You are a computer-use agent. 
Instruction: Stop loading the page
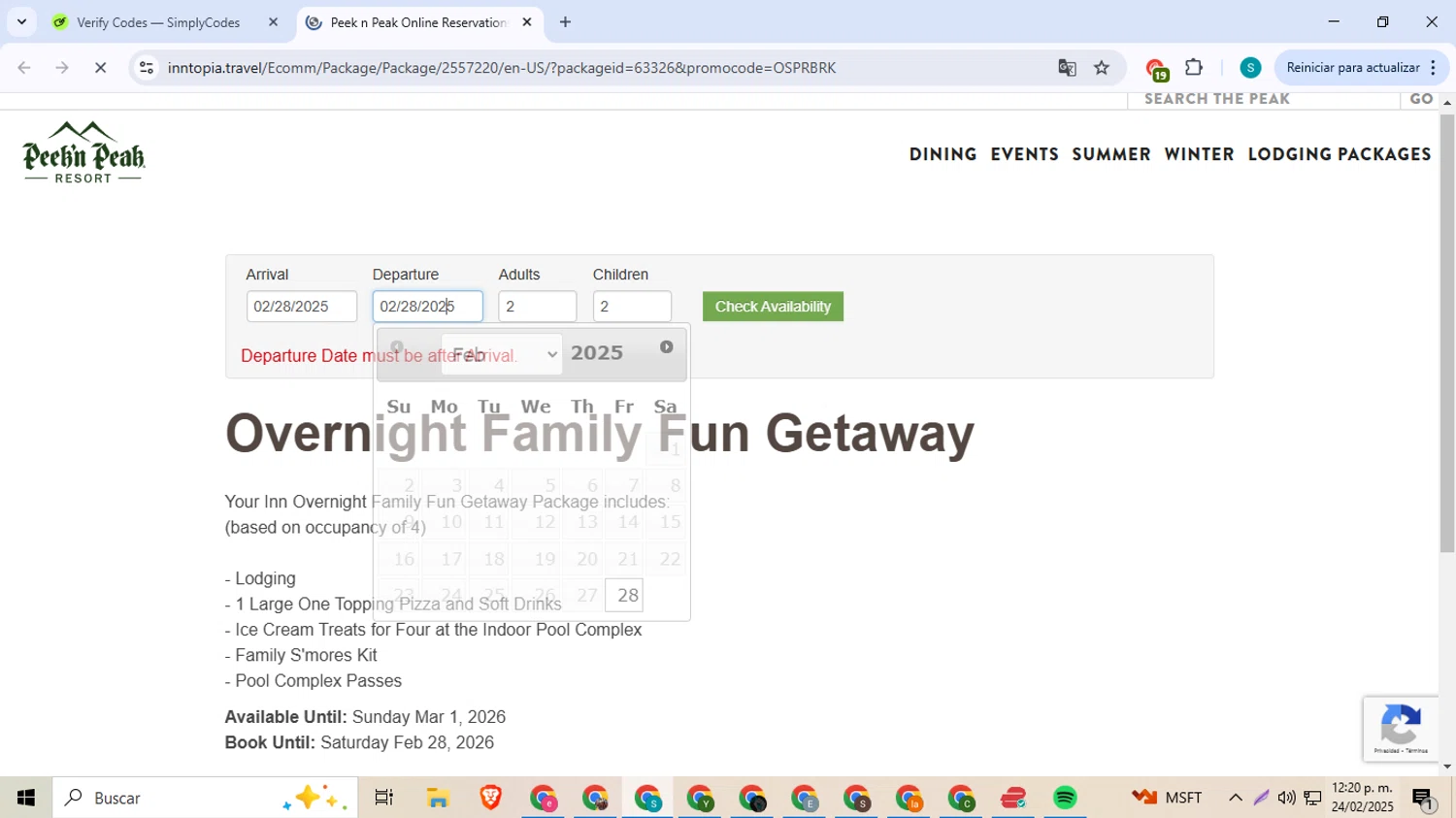click(100, 68)
